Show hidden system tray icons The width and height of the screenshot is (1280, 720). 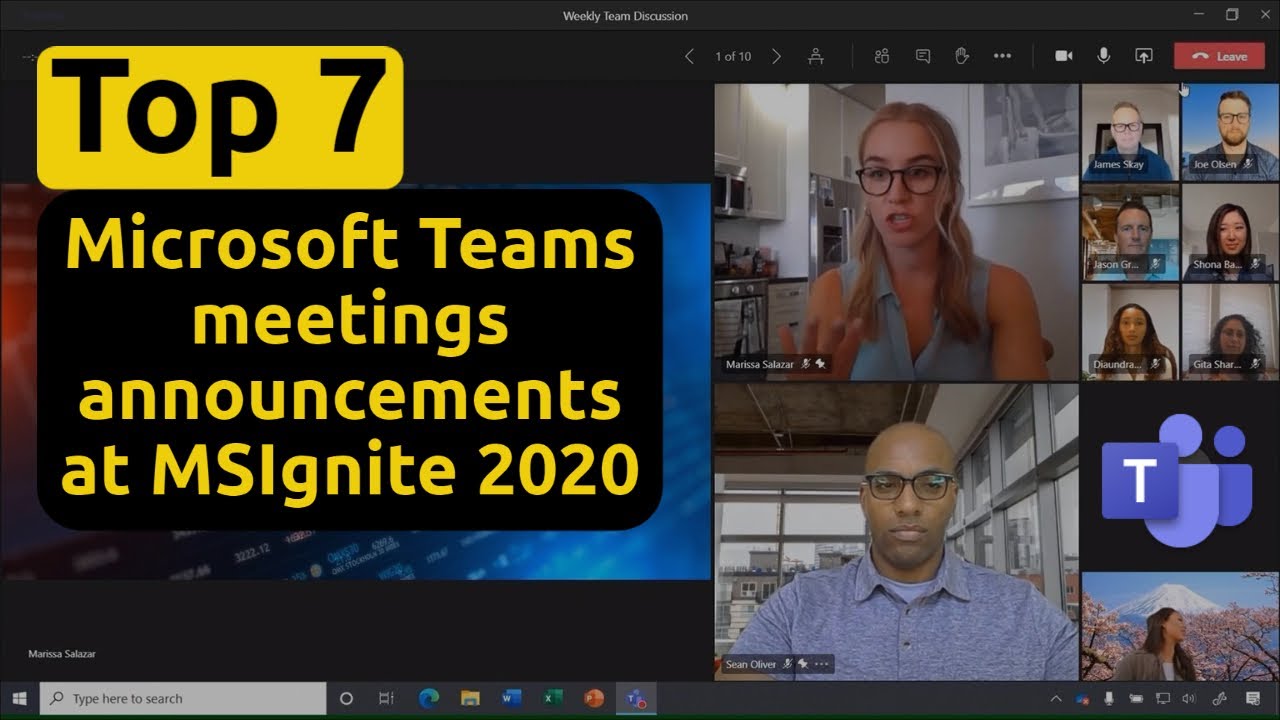(x=1056, y=699)
